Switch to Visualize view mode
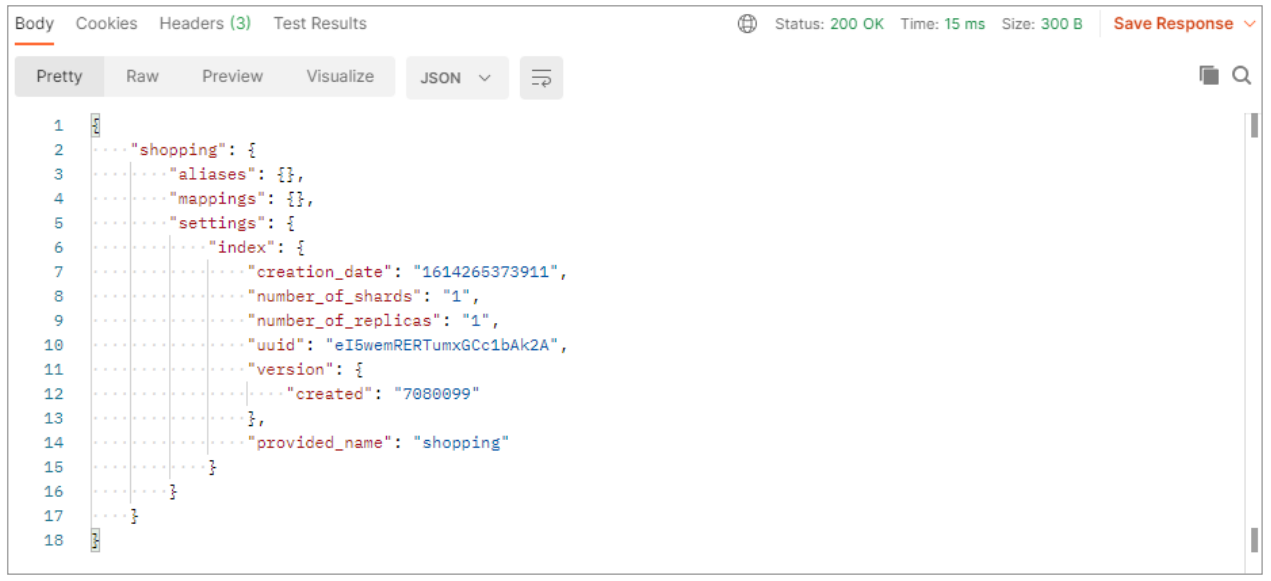The height and width of the screenshot is (581, 1271). tap(340, 77)
